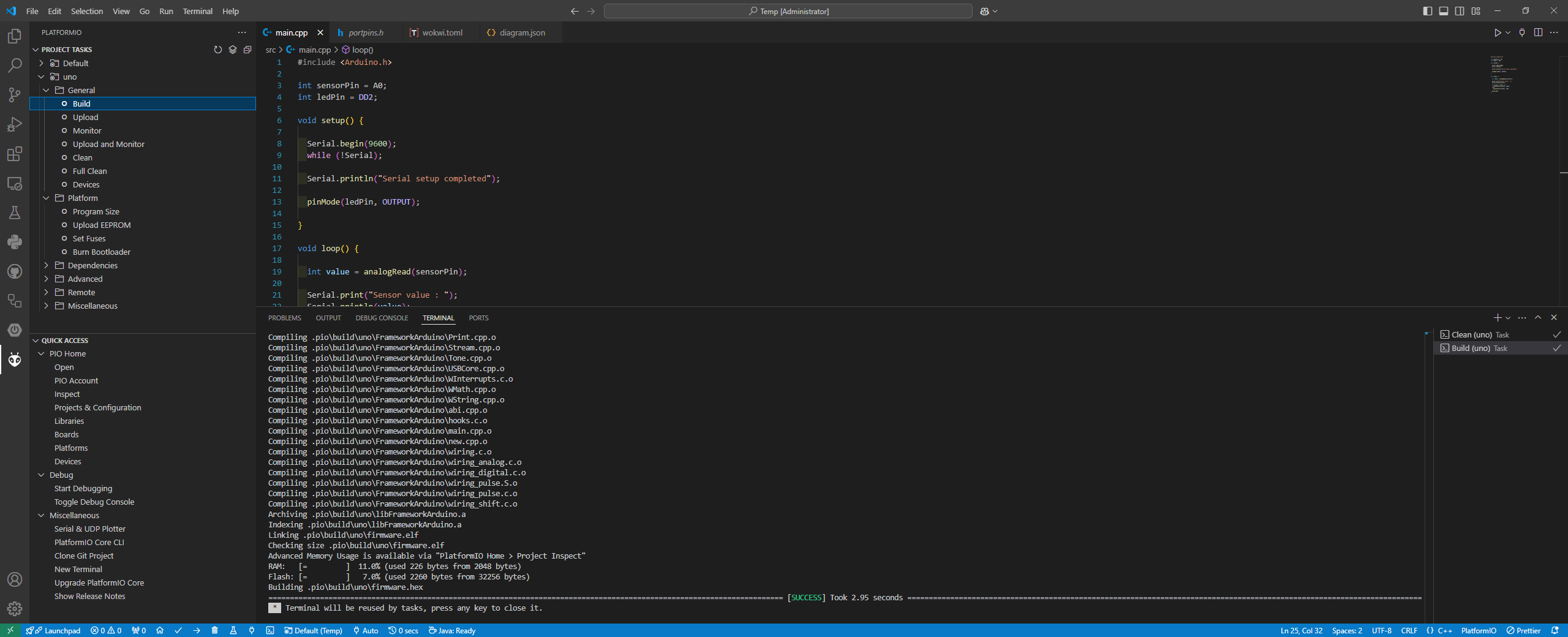
Task: Click the PlatformIO Upload arrow in status bar
Action: click(197, 630)
